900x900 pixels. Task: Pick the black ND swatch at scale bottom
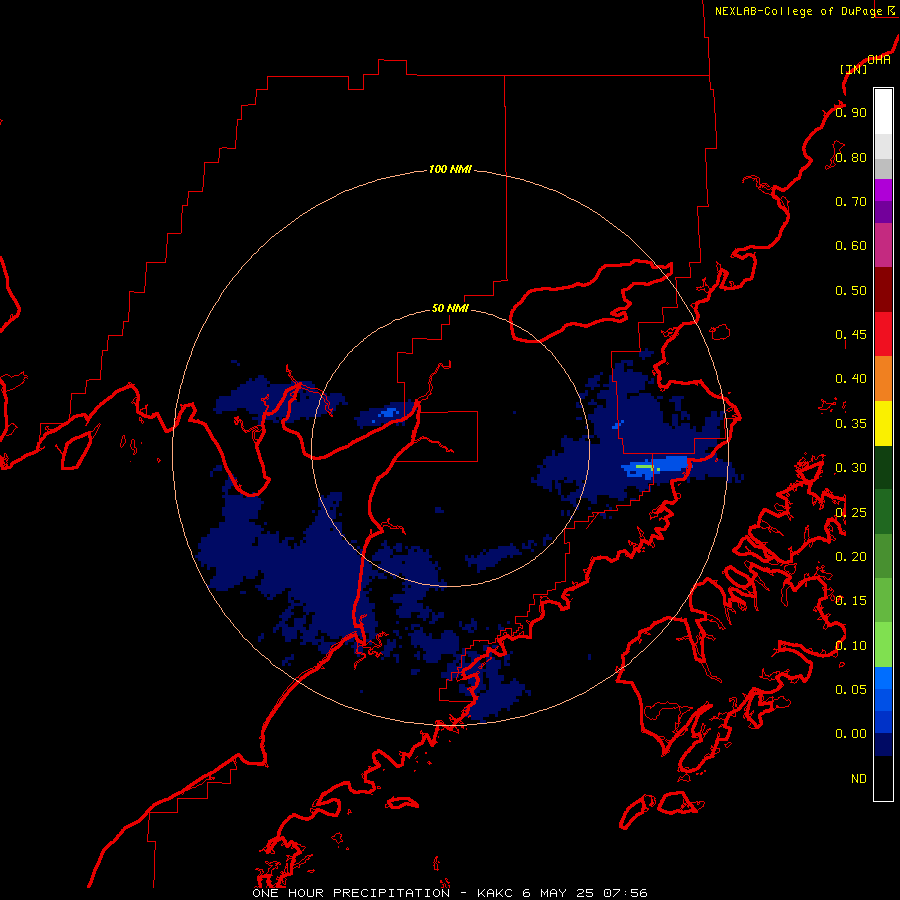pyautogui.click(x=883, y=778)
